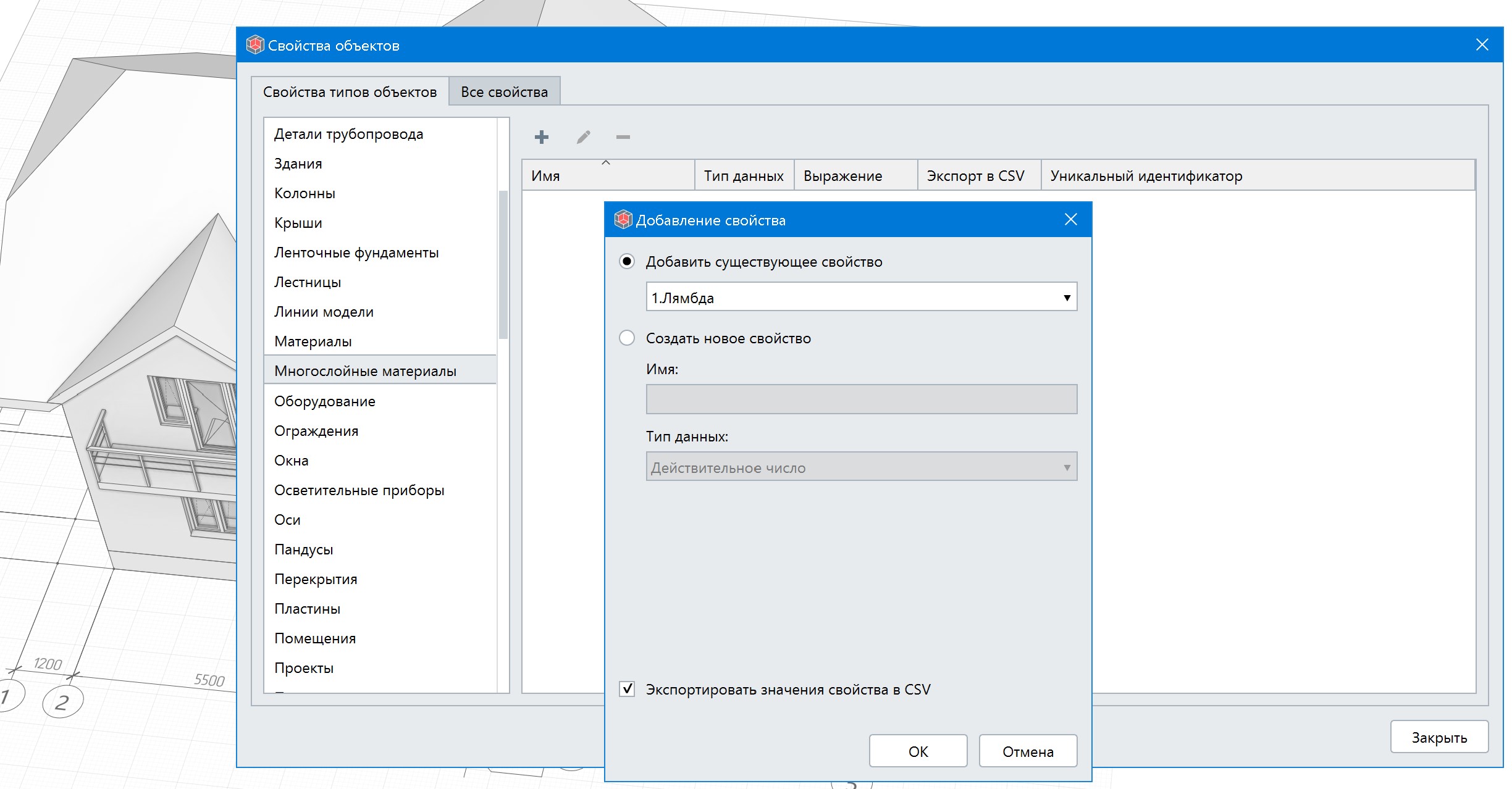This screenshot has width=1512, height=789.
Task: Select Колонны in the list
Action: [x=380, y=193]
